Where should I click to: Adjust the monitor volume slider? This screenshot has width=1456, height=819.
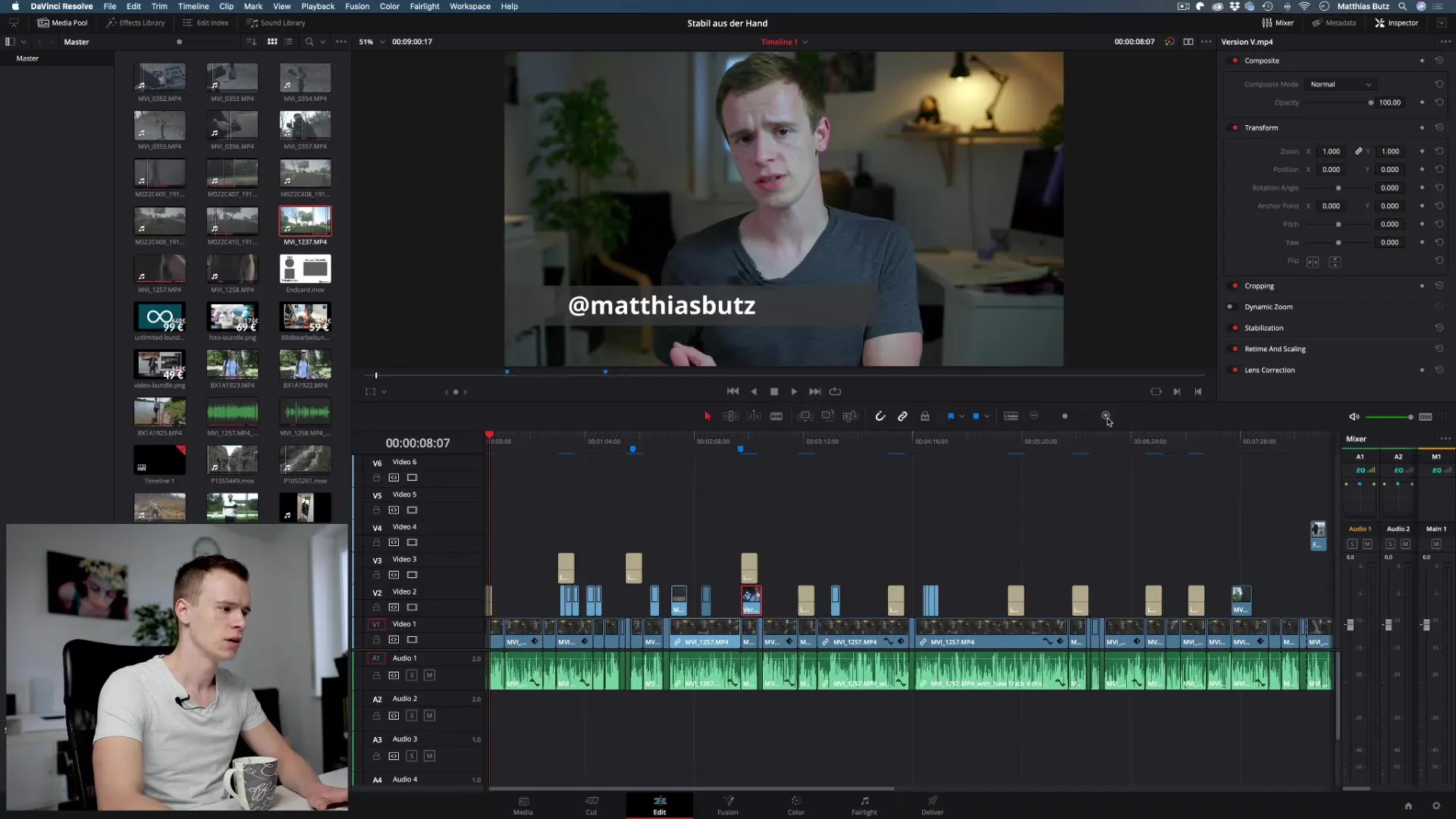pyautogui.click(x=1388, y=417)
